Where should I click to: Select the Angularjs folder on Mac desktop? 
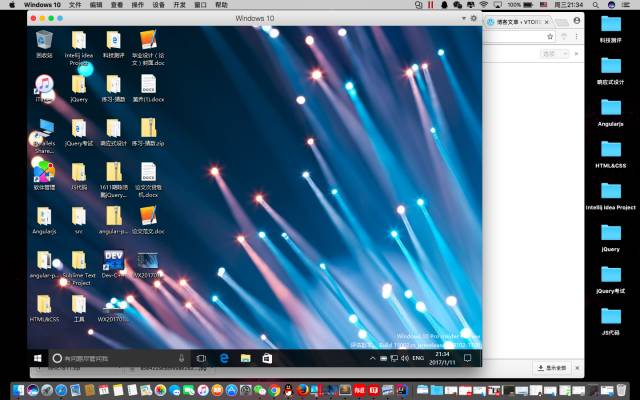[x=611, y=112]
